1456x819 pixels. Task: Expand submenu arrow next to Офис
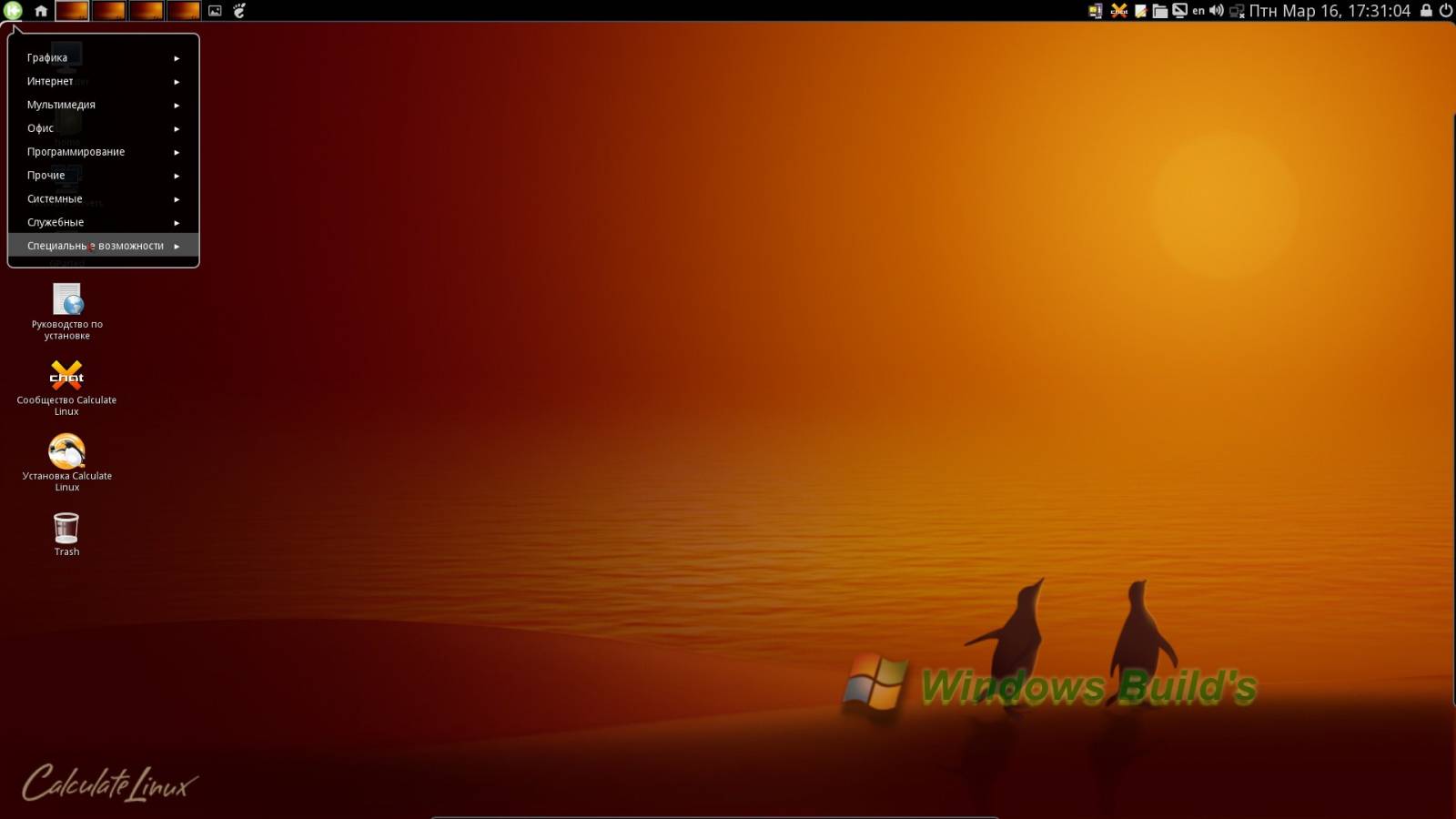pos(177,129)
